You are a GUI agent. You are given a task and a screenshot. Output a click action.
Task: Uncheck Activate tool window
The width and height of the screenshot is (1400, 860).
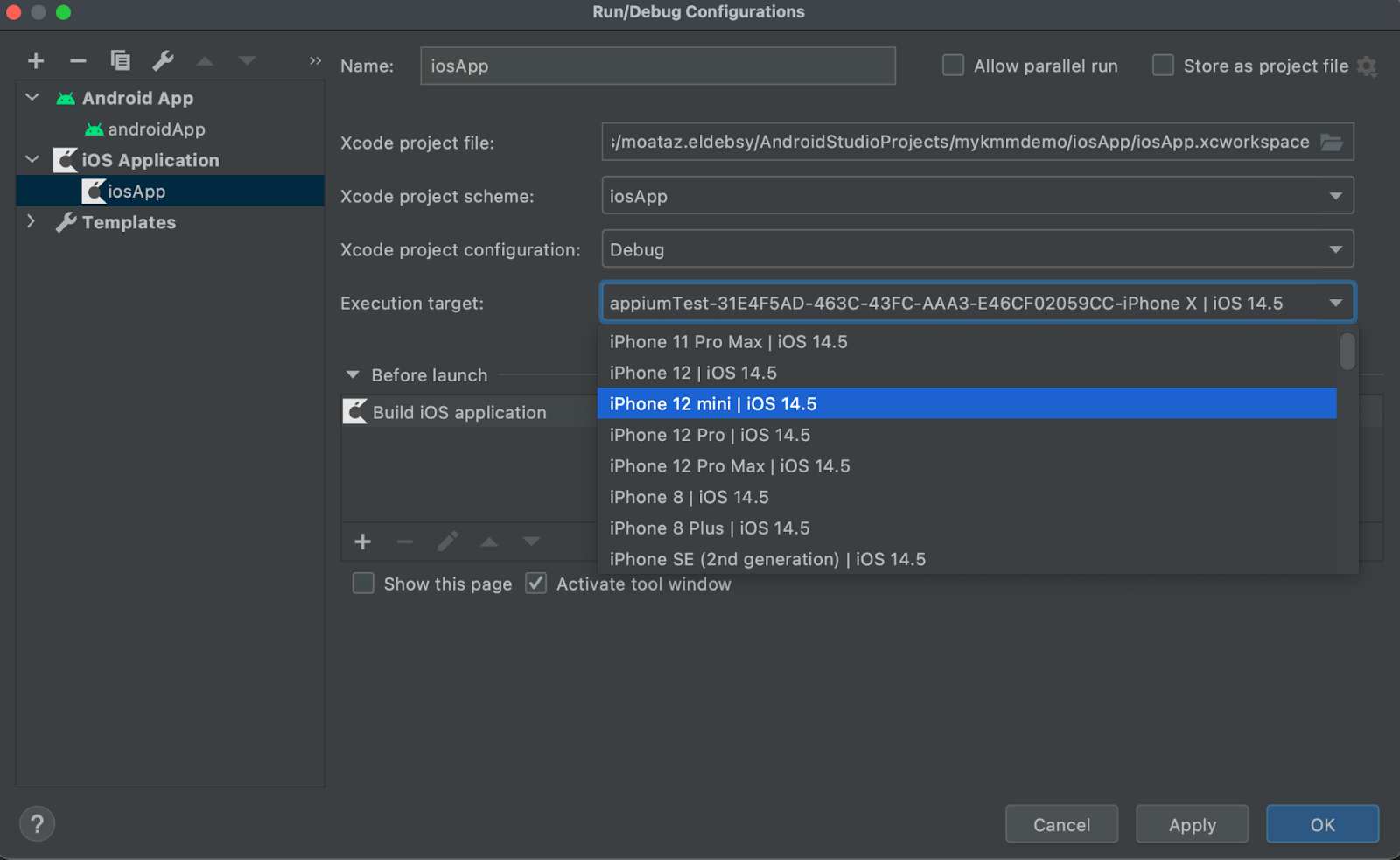pos(535,584)
